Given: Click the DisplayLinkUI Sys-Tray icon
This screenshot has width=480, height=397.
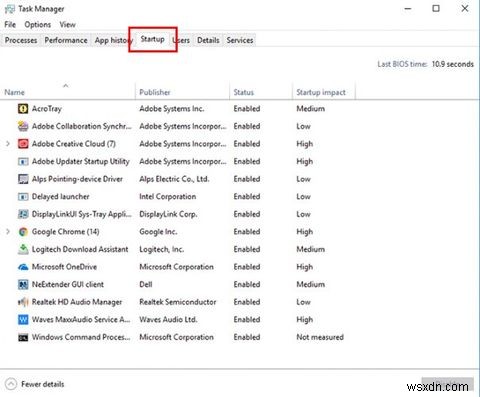Looking at the screenshot, I should [x=23, y=214].
